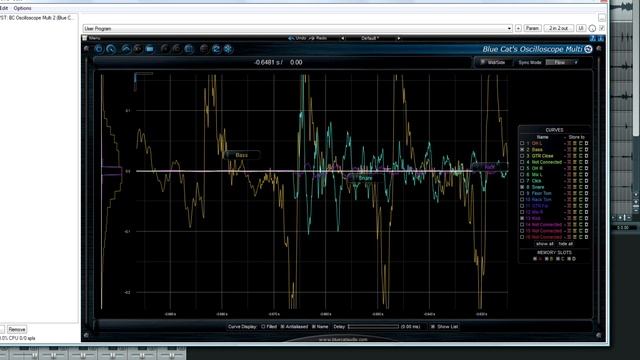Viewport: 640px width, 360px height.
Task: Toggle visibility of the OH L curve
Action: [522, 143]
